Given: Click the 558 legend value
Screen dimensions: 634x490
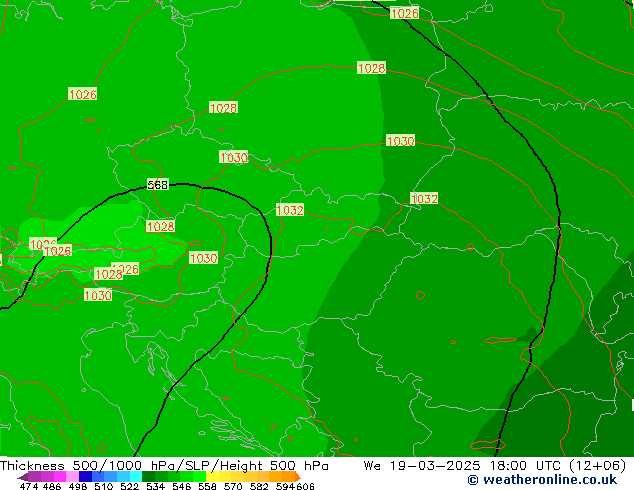Looking at the screenshot, I should click(207, 486).
